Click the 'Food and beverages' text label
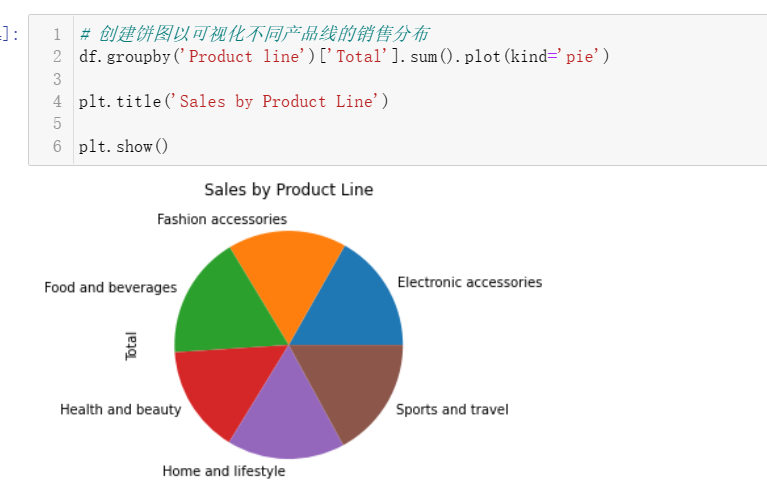The width and height of the screenshot is (767, 504). click(x=110, y=287)
